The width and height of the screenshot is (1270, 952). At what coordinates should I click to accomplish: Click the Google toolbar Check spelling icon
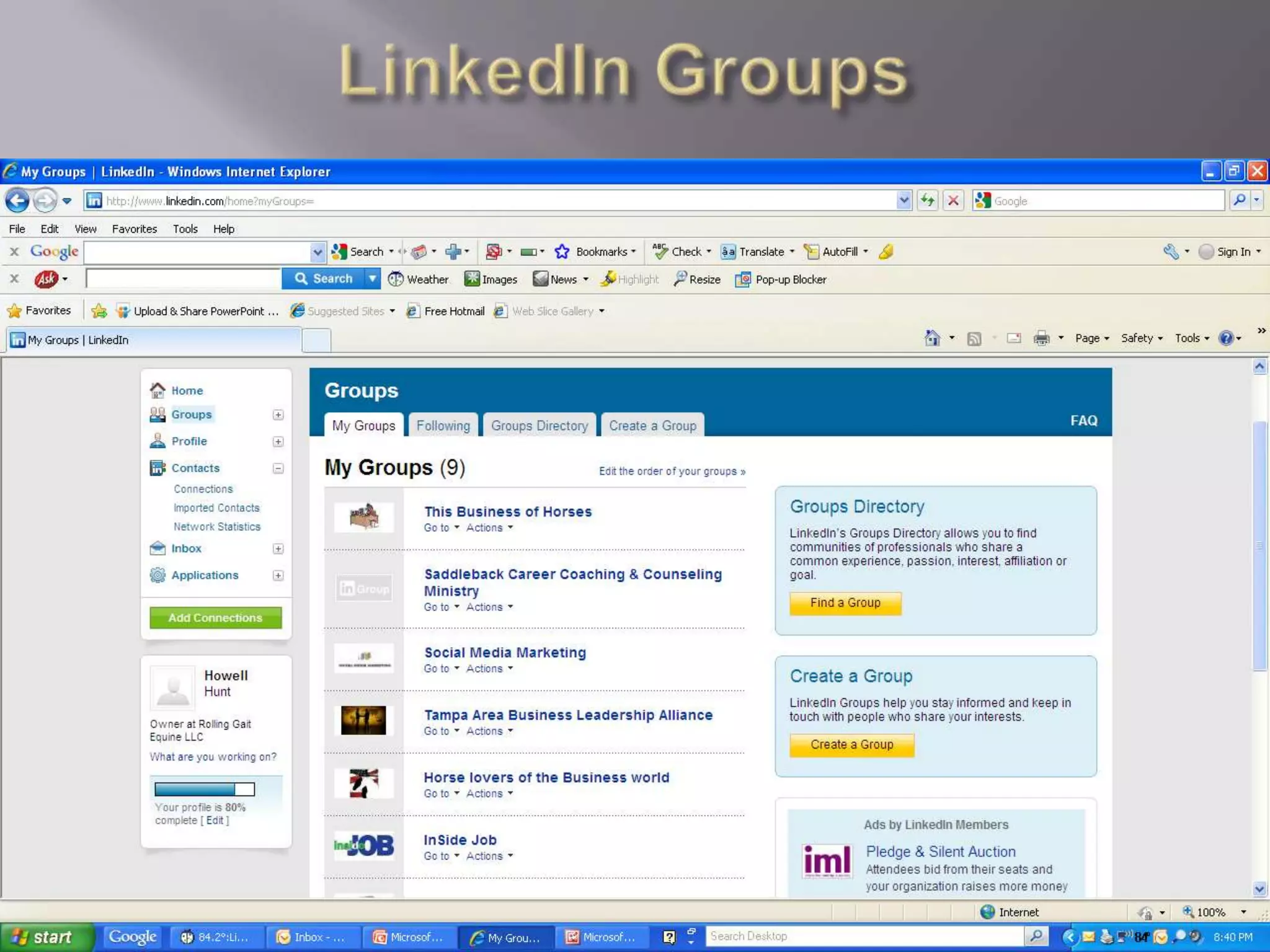[660, 251]
